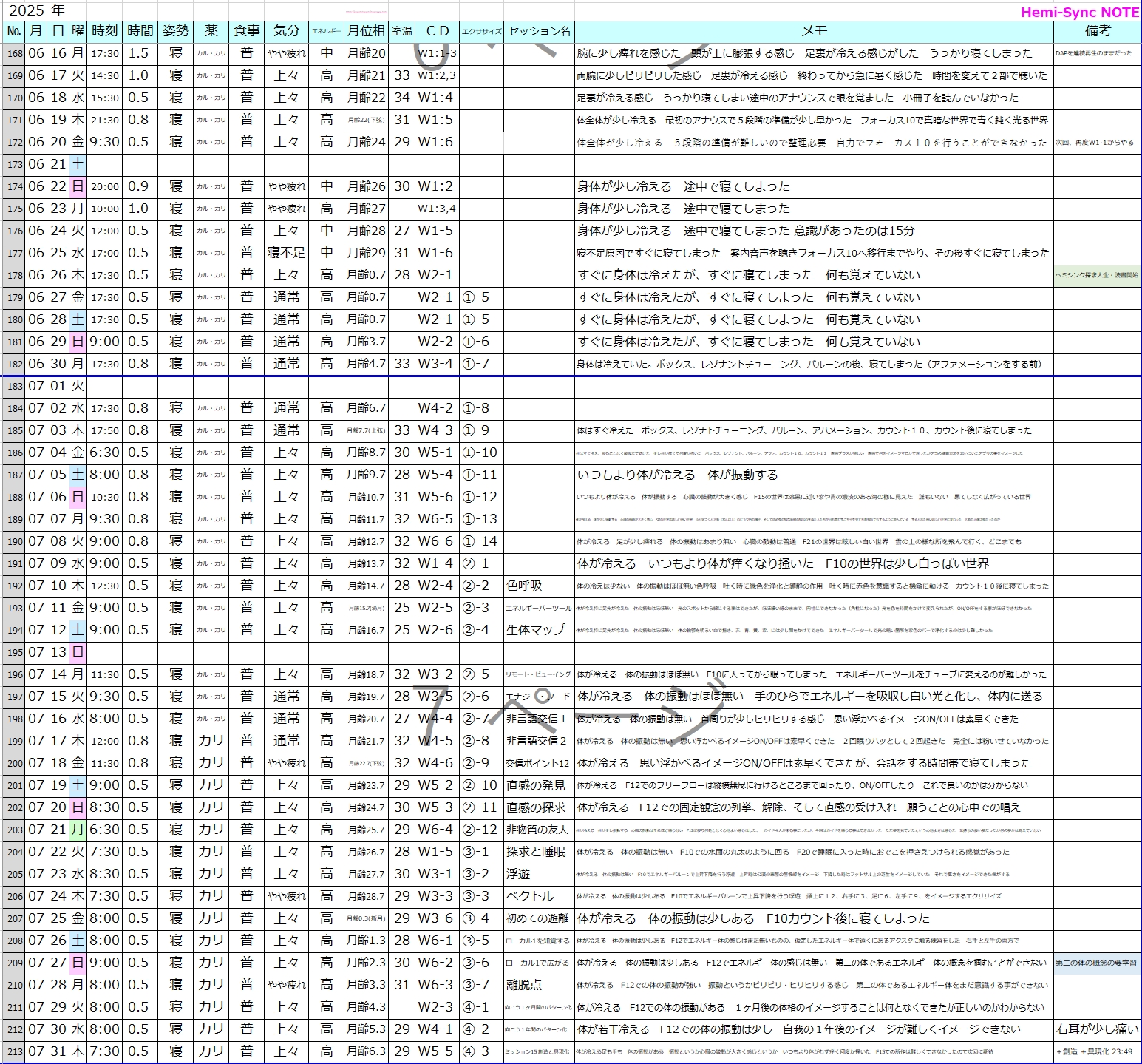Select the ②-1 exercise cell

pyautogui.click(x=481, y=563)
